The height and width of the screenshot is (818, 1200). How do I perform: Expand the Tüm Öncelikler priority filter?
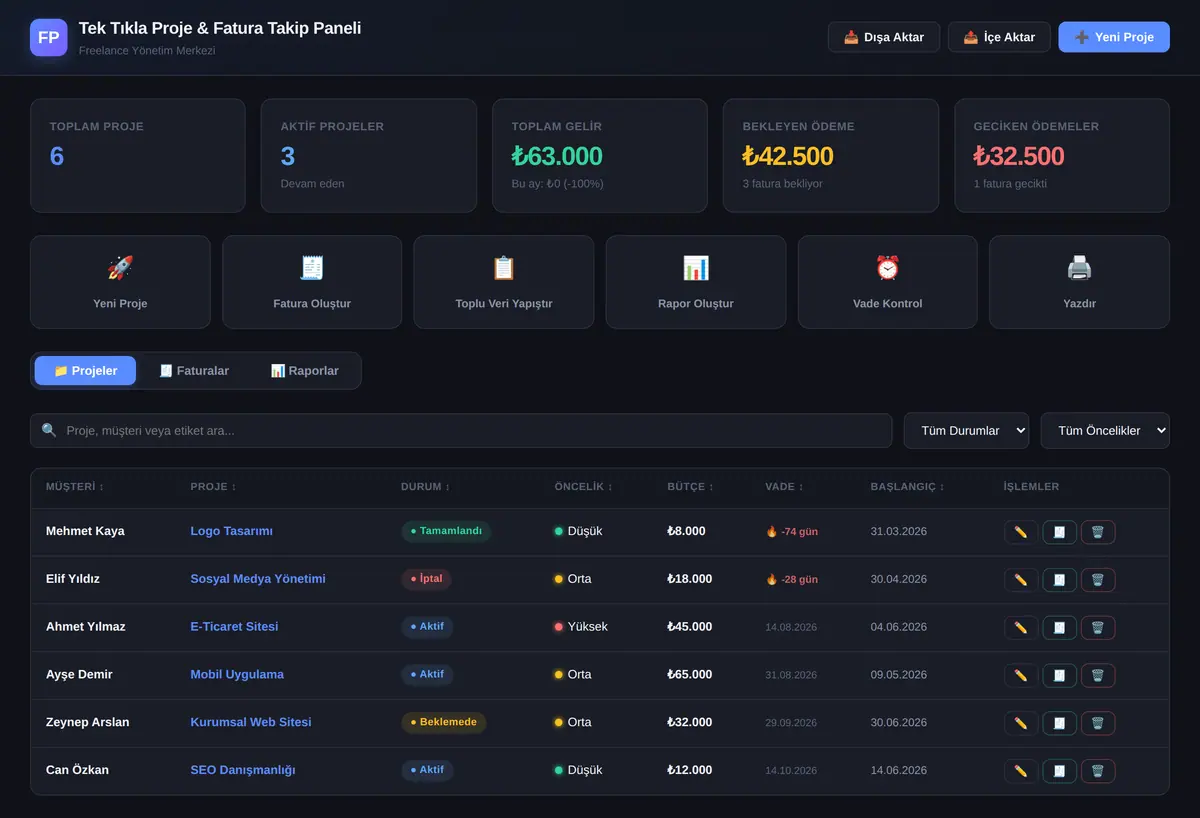point(1105,431)
